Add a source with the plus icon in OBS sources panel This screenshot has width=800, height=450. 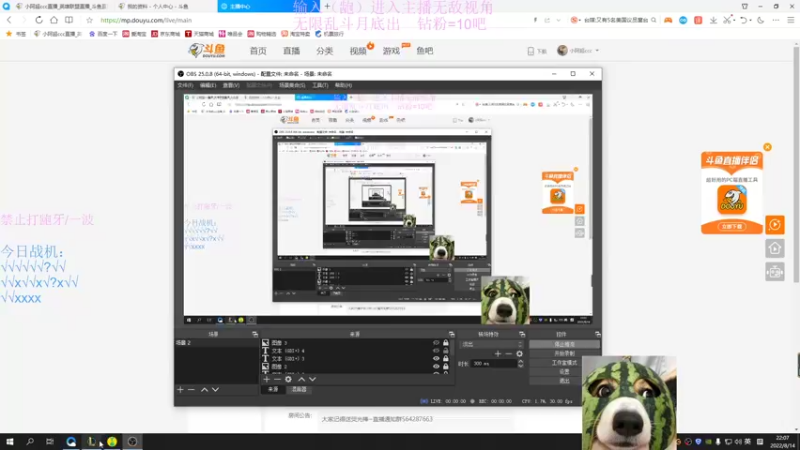[266, 379]
